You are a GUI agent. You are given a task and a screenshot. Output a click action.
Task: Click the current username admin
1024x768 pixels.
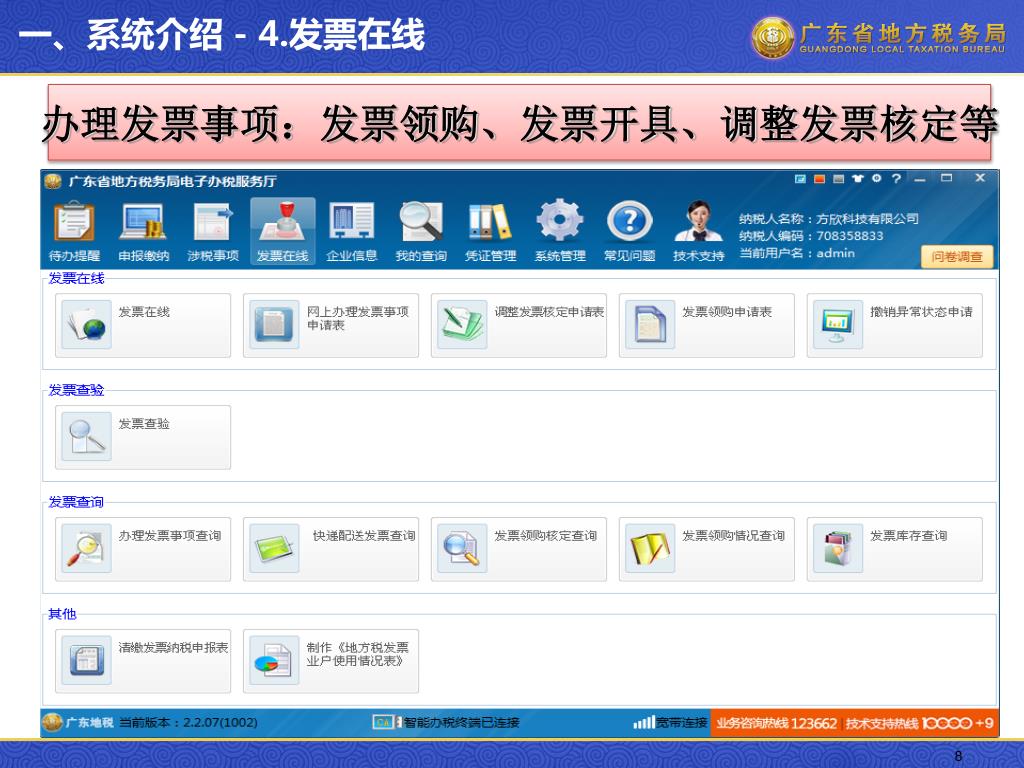[x=835, y=253]
